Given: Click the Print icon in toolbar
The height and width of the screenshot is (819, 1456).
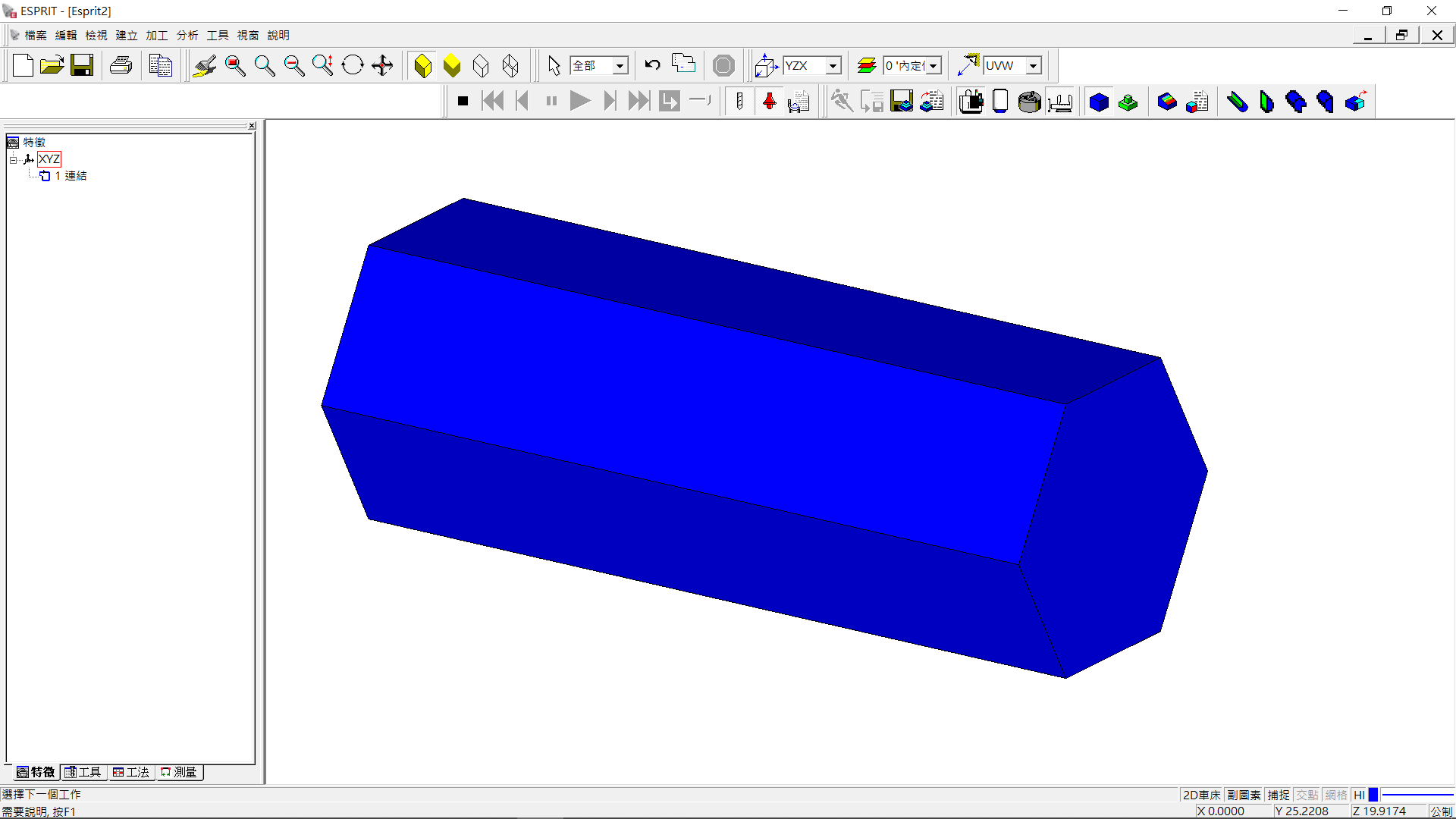Looking at the screenshot, I should [x=121, y=66].
